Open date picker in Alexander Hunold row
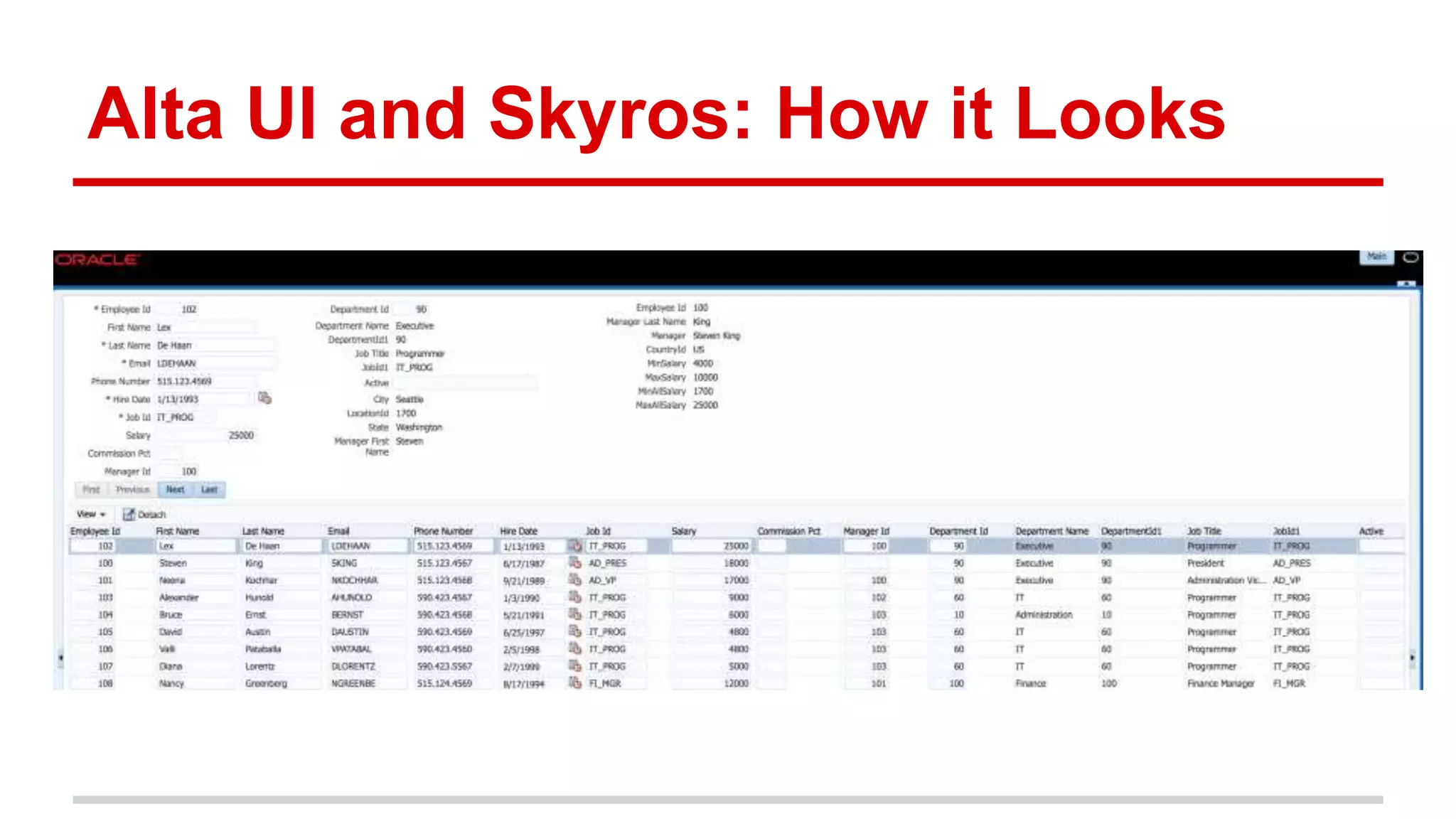Screen dimensions: 1456x819 575,596
